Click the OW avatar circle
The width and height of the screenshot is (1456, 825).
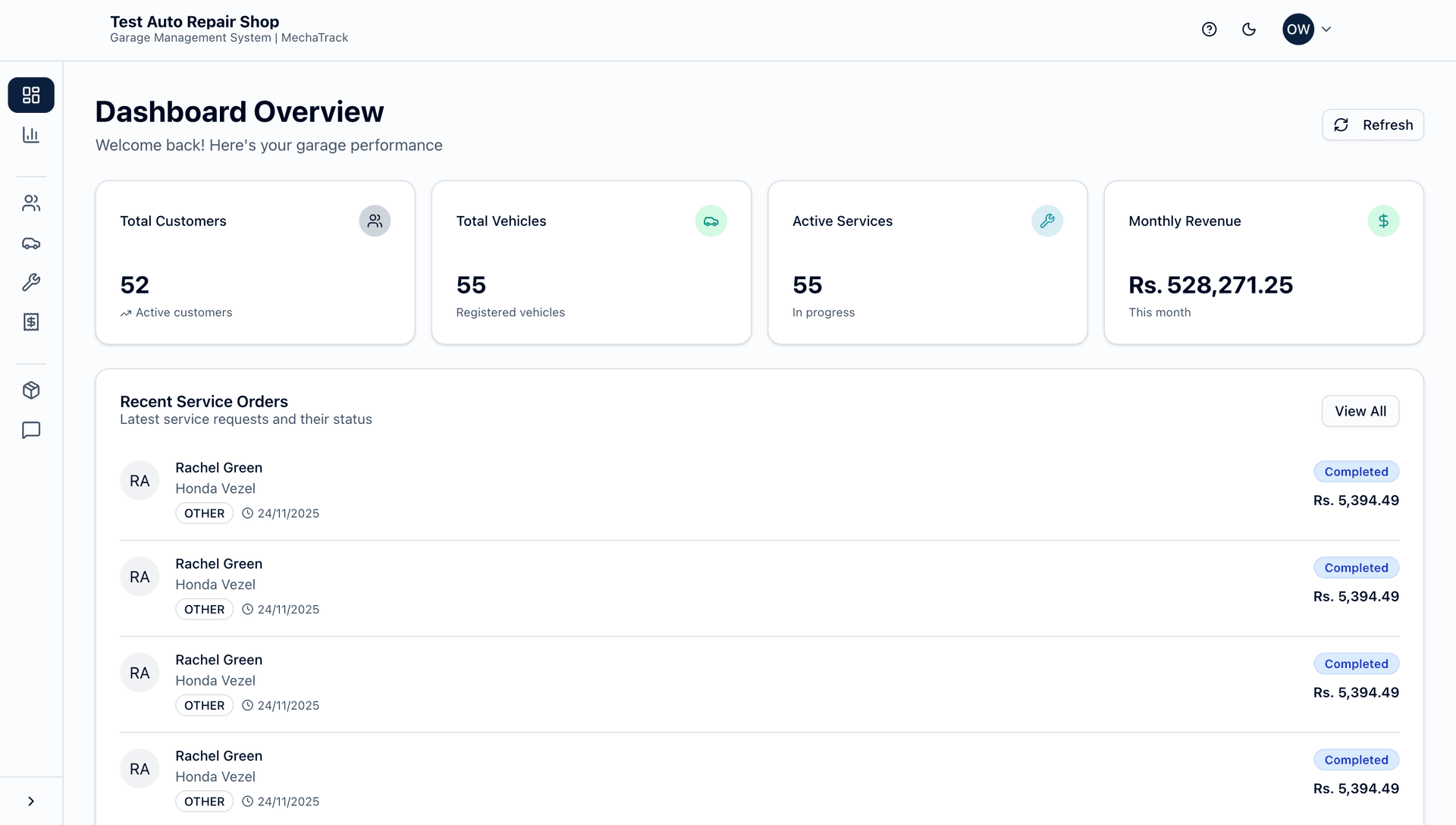(x=1298, y=29)
